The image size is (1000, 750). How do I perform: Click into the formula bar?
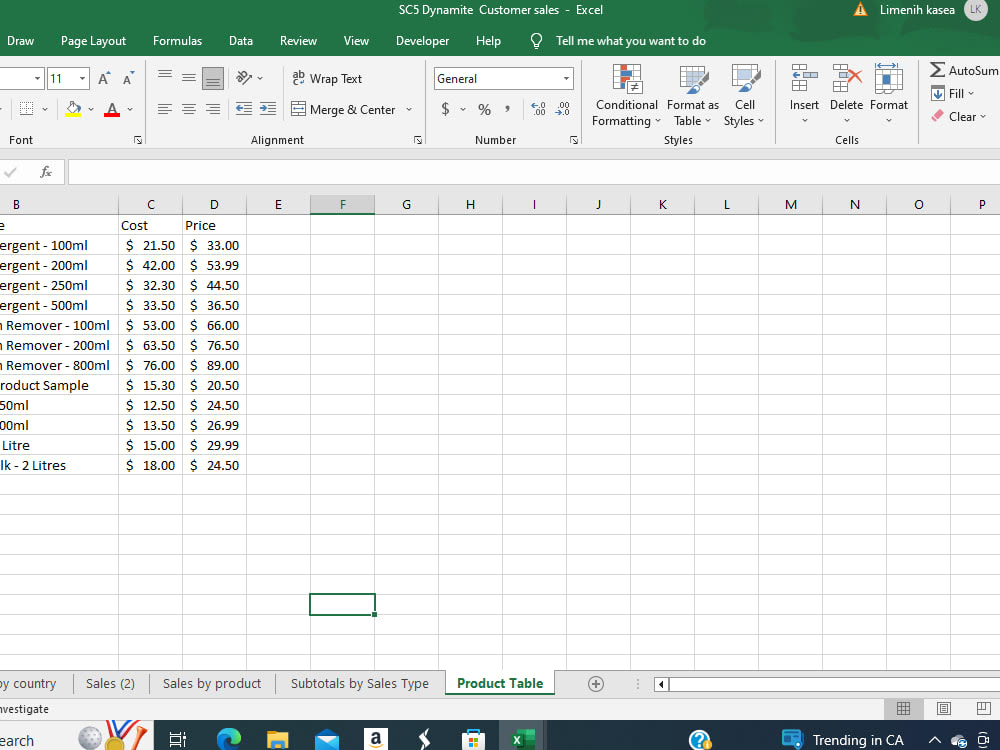tap(533, 172)
